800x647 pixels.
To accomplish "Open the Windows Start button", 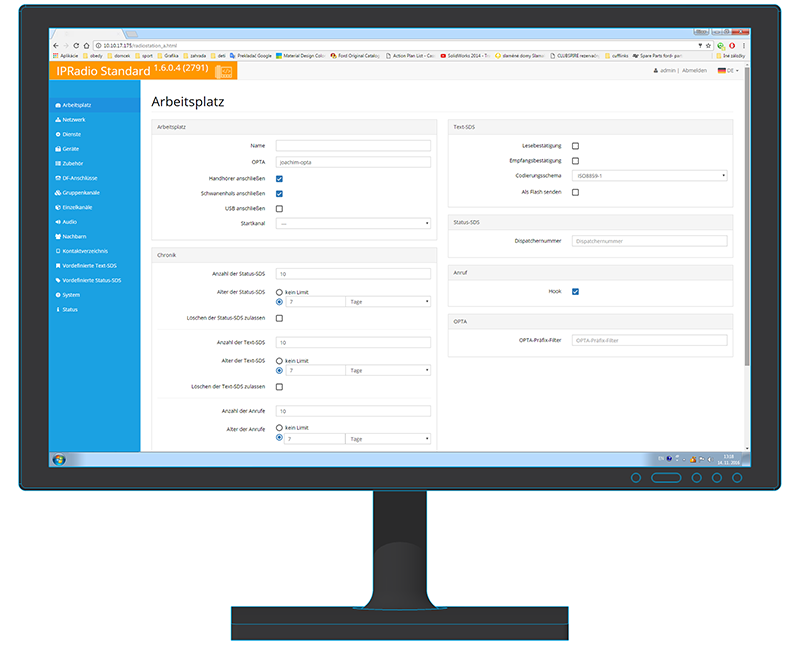I will [59, 460].
